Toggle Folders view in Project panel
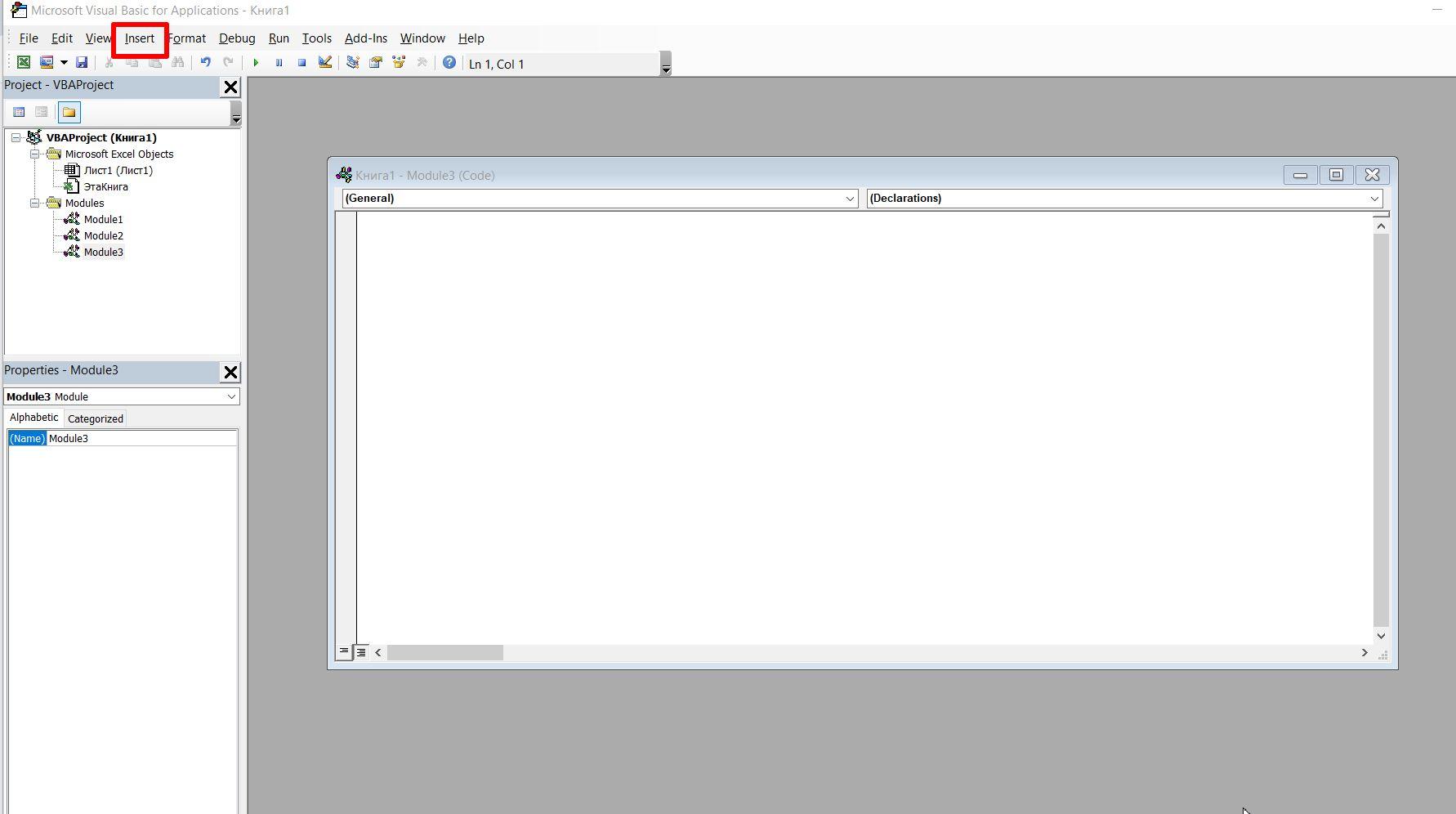The height and width of the screenshot is (814, 1456). pyautogui.click(x=69, y=113)
